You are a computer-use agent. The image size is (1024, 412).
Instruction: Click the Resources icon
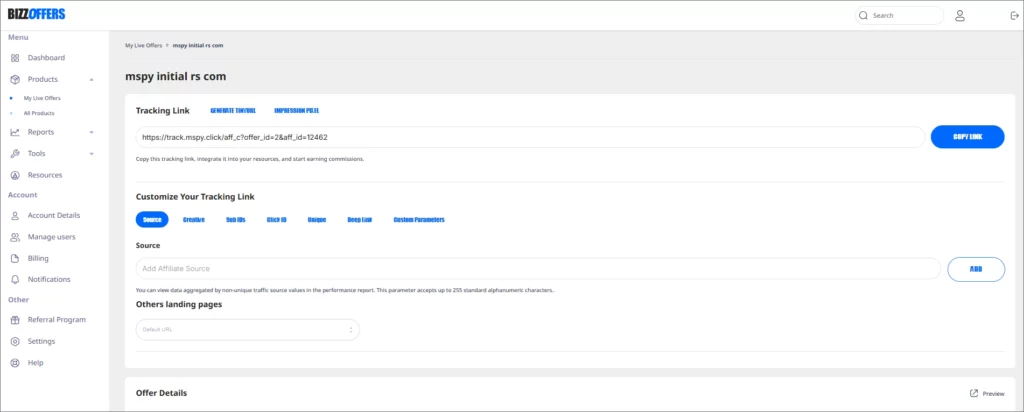(x=15, y=176)
